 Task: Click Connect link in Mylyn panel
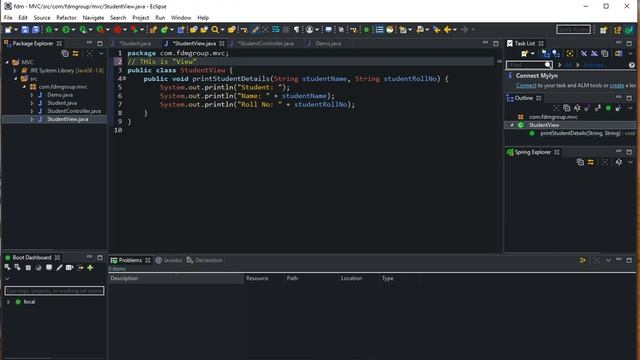coord(526,85)
